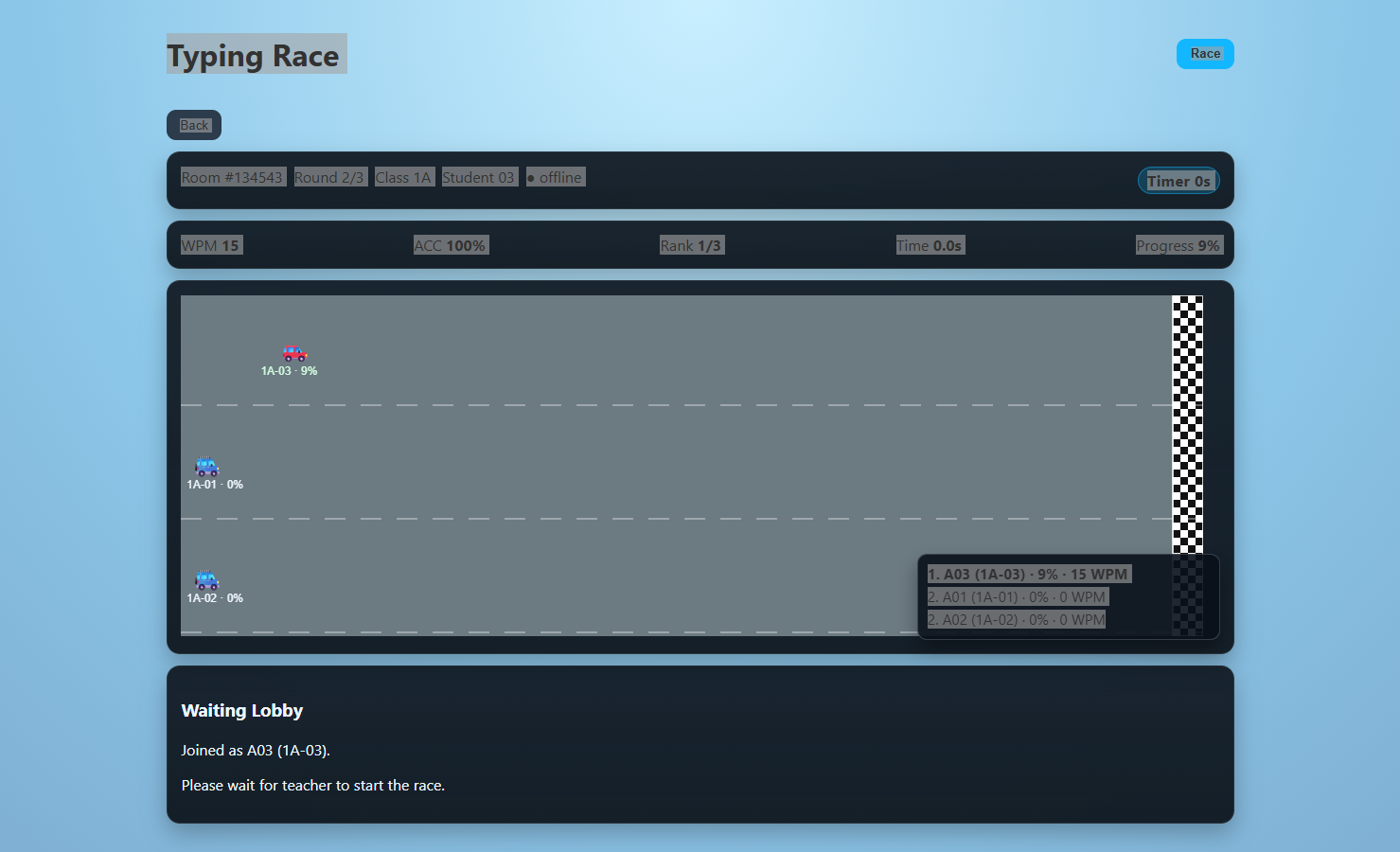This screenshot has height=852, width=1400.
Task: Click the 1A-01 · 0% car label
Action: coord(215,485)
